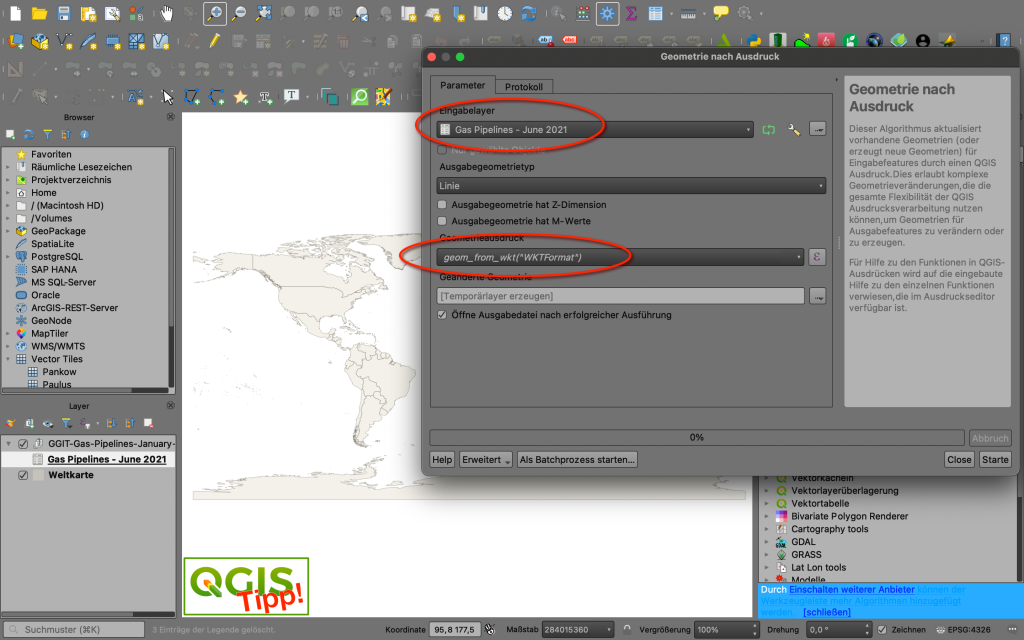Screen dimensions: 1024x640
Task: Open the Ausgabegeometrietyp Linie dropdown
Action: 631,185
